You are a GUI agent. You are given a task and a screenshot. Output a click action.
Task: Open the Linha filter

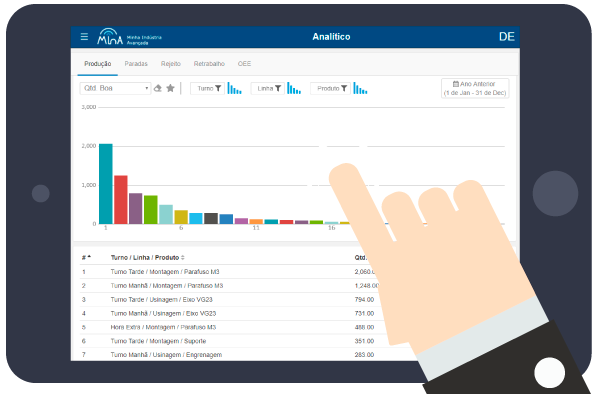coord(267,88)
